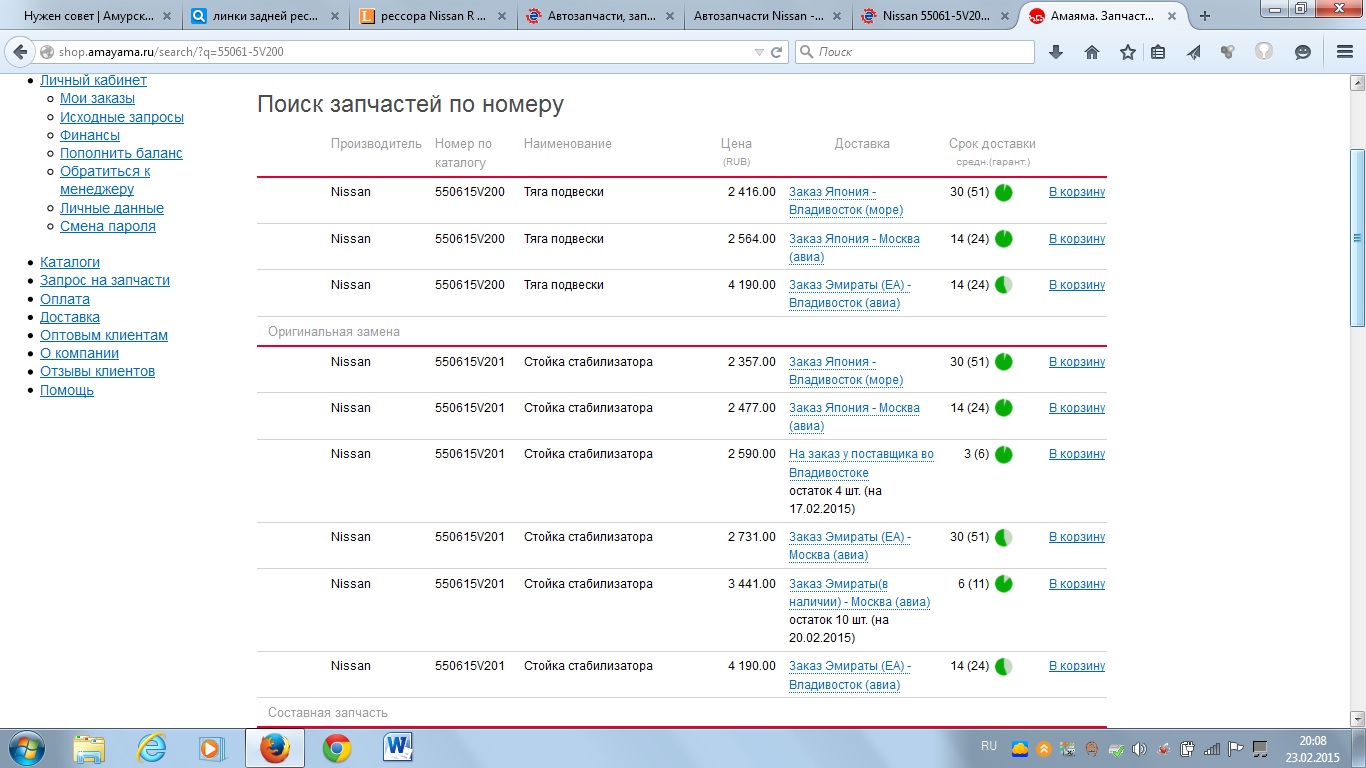The image size is (1366, 768).
Task: Open Заказ Эмираты(в наличии) - Москва link
Action: (x=859, y=593)
